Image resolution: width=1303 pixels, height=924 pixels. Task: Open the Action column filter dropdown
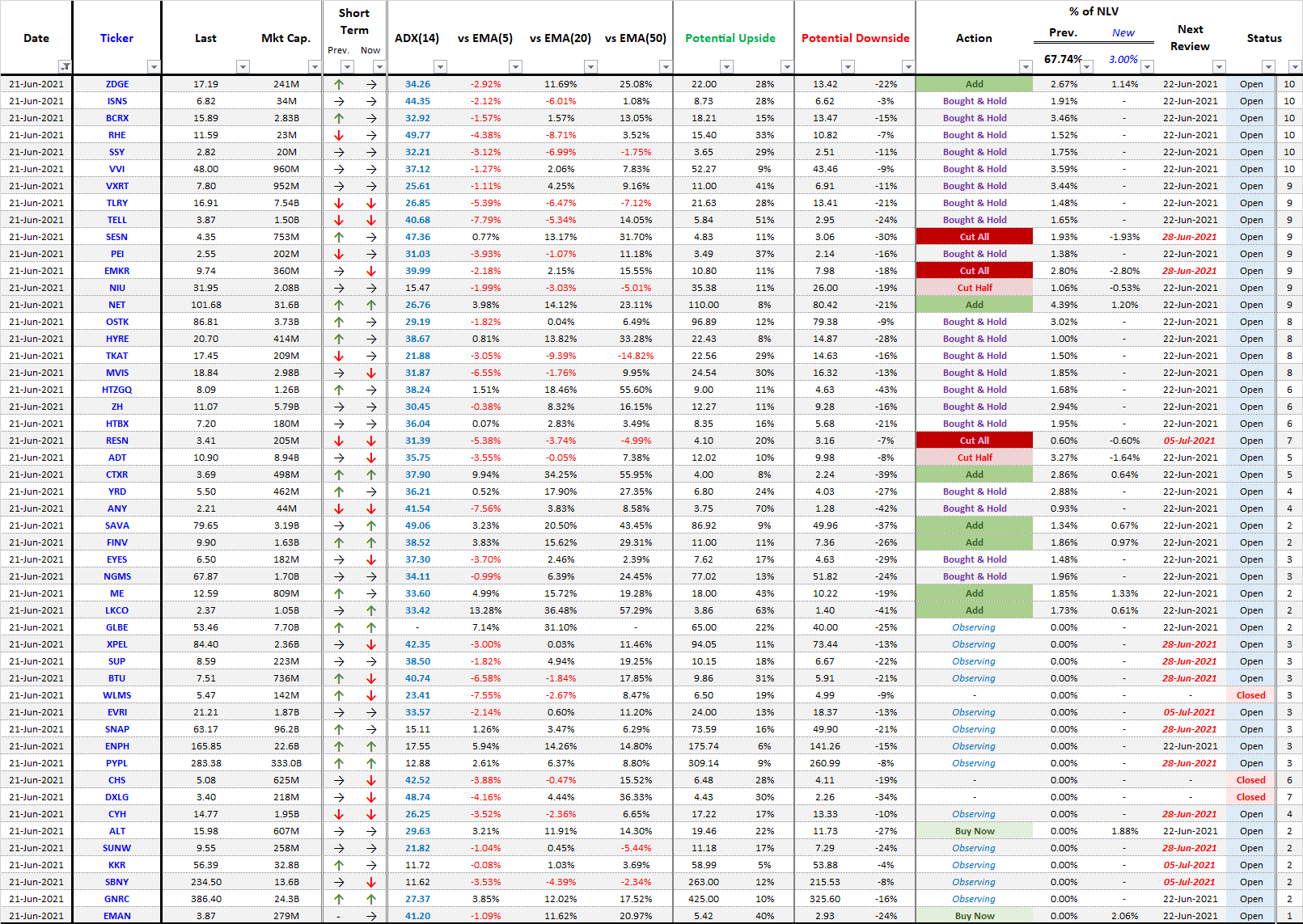(x=1026, y=66)
